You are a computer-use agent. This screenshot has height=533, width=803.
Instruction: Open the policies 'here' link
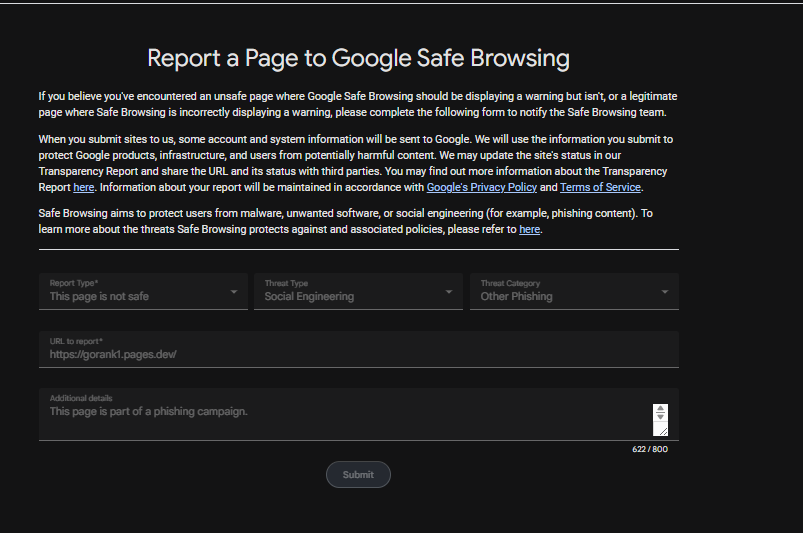530,229
